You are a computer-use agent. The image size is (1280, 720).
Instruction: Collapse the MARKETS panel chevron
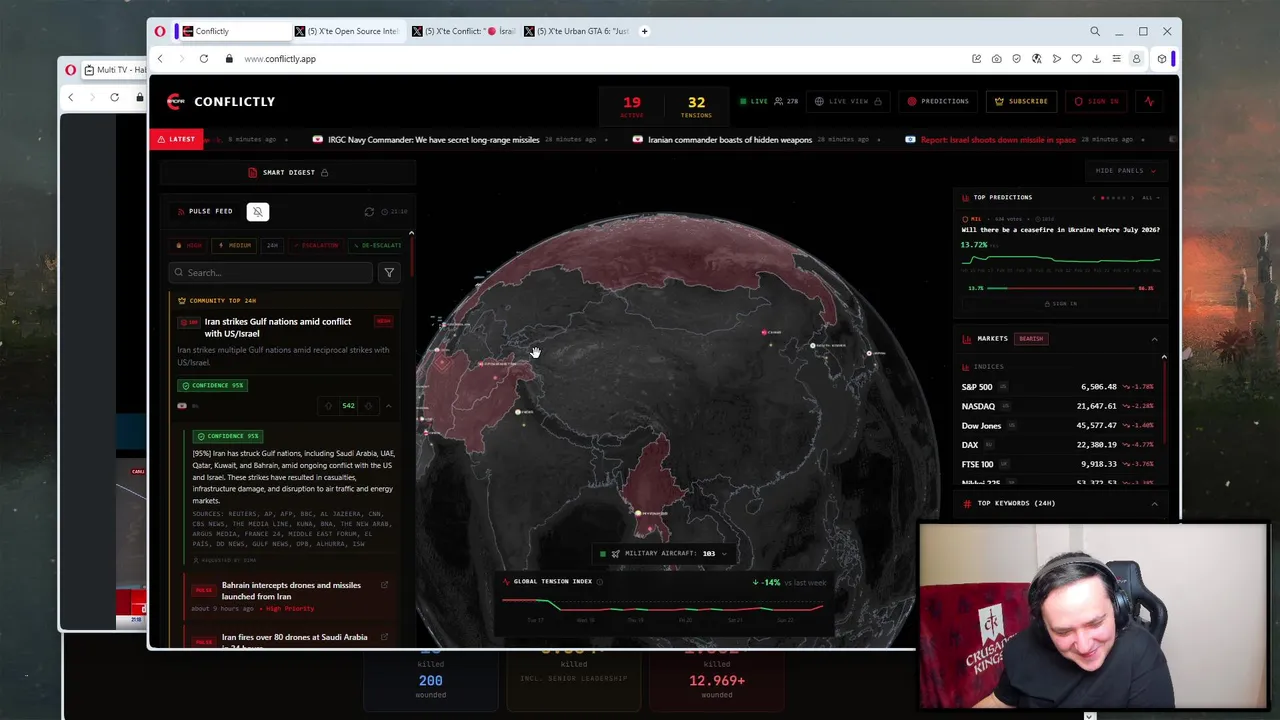[1154, 339]
